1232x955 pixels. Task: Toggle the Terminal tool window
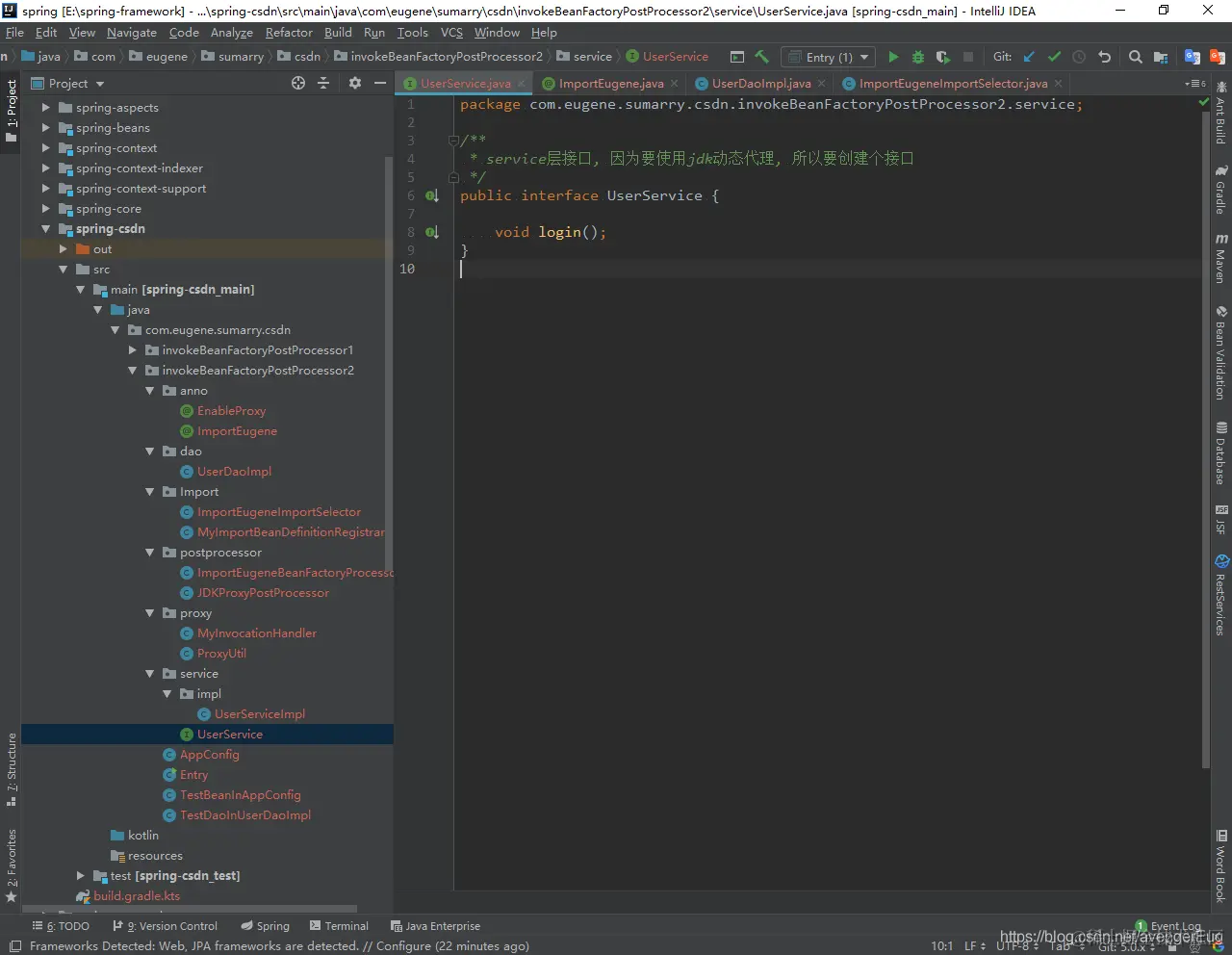[339, 926]
